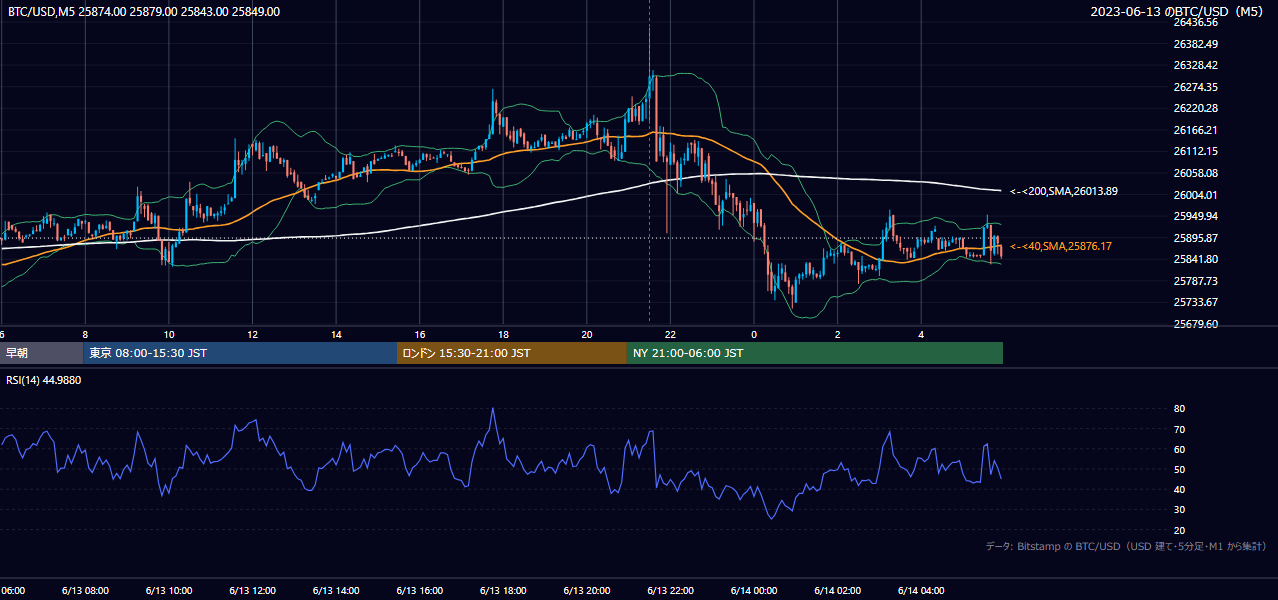This screenshot has height=600, width=1278.
Task: Click the 2023-06-13 chart title at top right
Action: click(x=1177, y=12)
